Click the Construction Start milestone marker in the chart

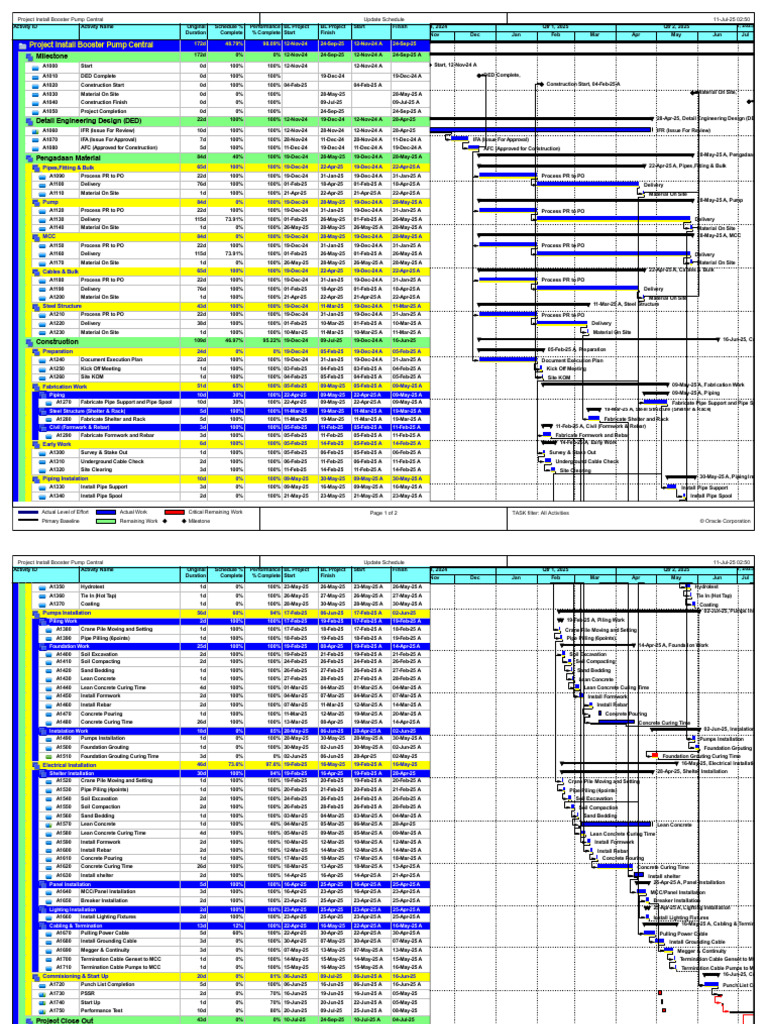point(541,85)
